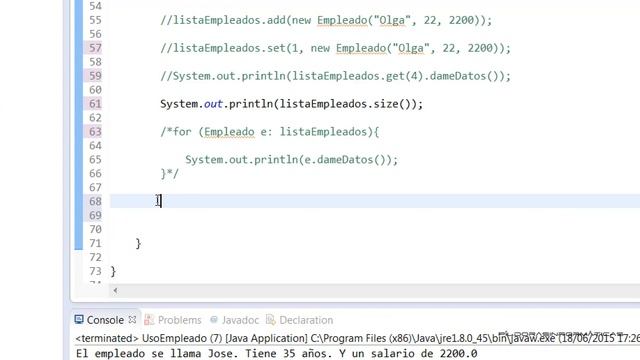Image resolution: width=640 pixels, height=360 pixels.
Task: Click the commented for (Empleado e: listaEmpleados) line
Action: pyautogui.click(x=269, y=132)
